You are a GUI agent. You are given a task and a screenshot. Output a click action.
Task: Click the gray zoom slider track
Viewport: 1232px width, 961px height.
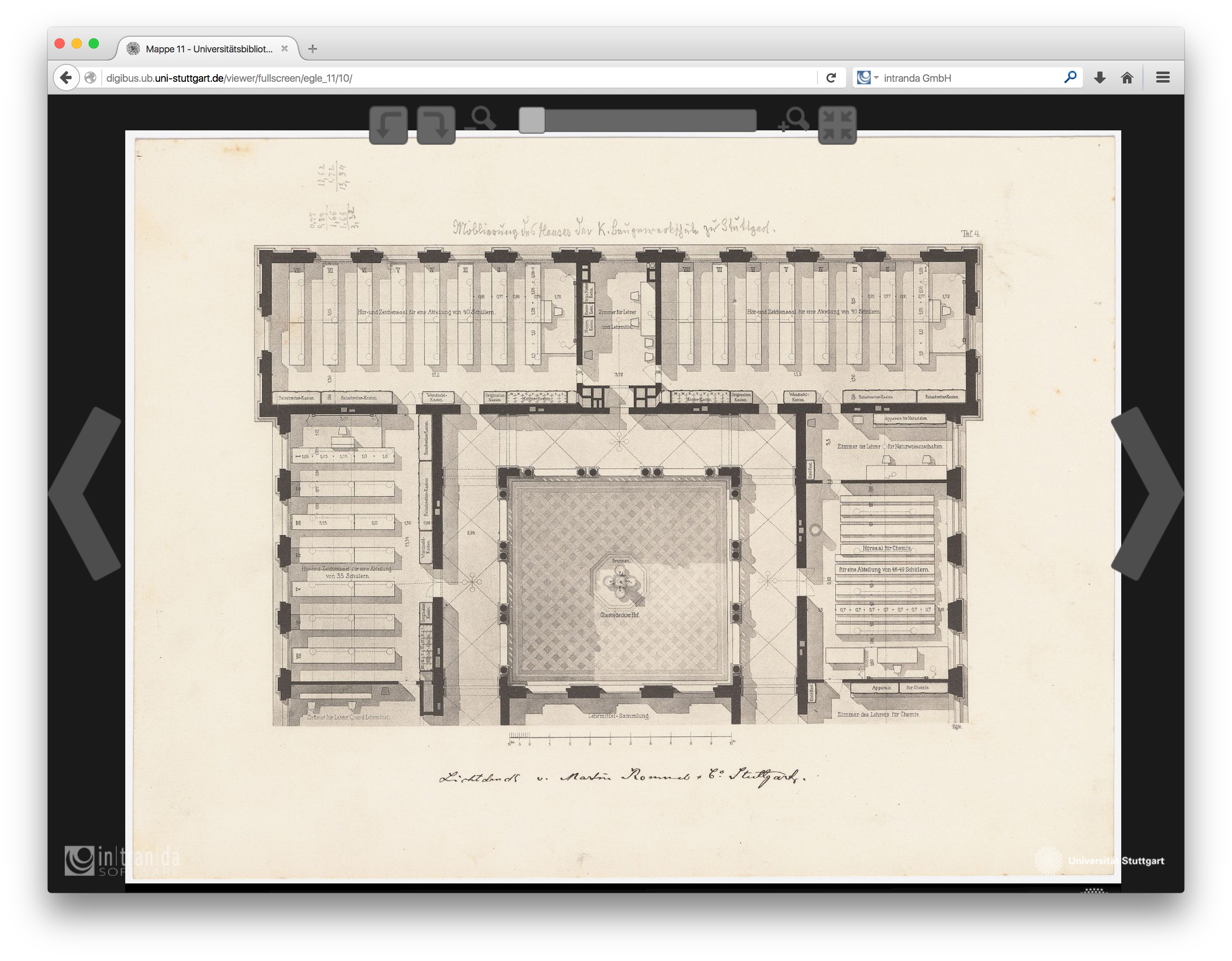pyautogui.click(x=637, y=121)
